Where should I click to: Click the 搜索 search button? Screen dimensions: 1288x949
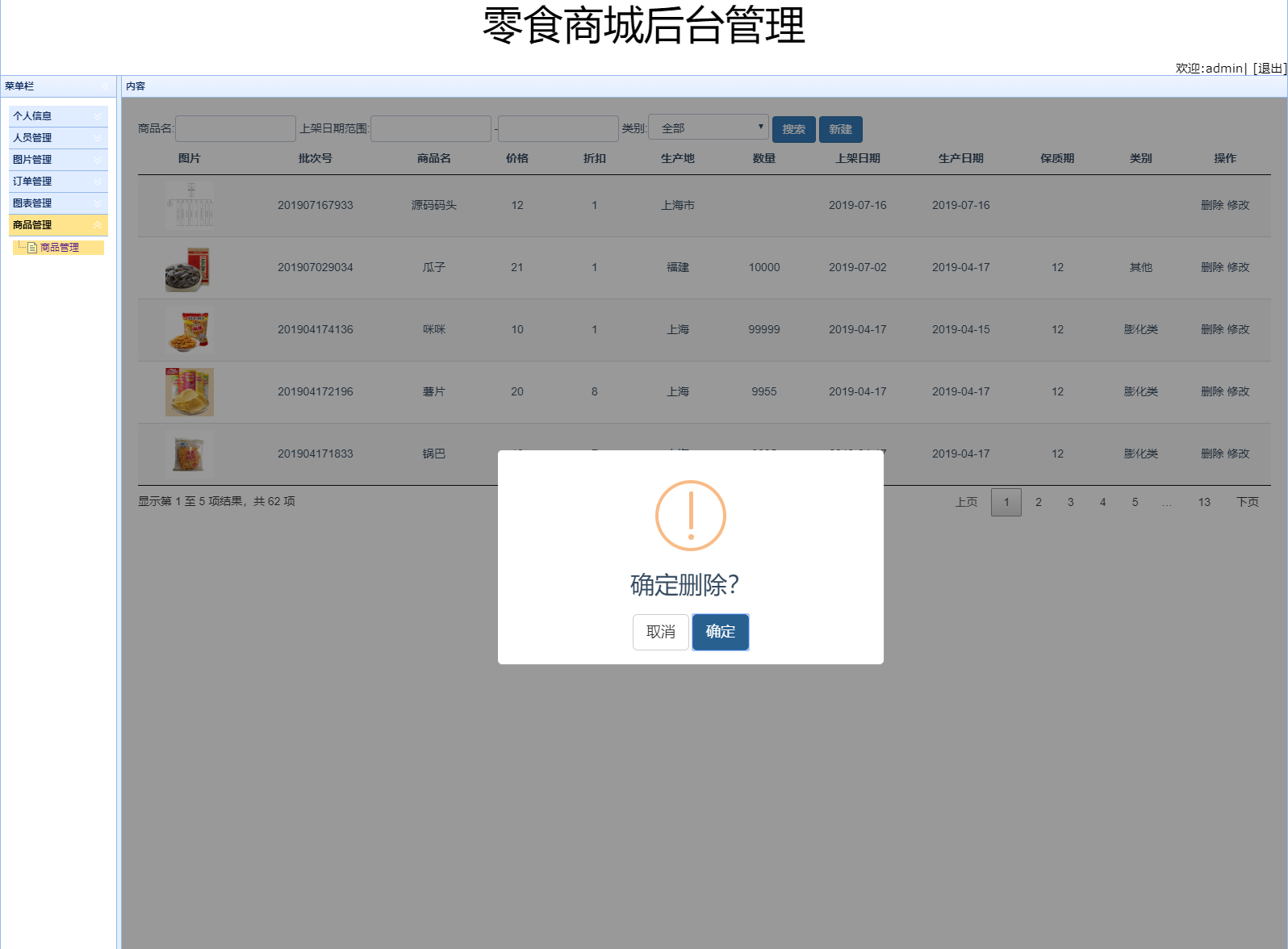pyautogui.click(x=794, y=129)
